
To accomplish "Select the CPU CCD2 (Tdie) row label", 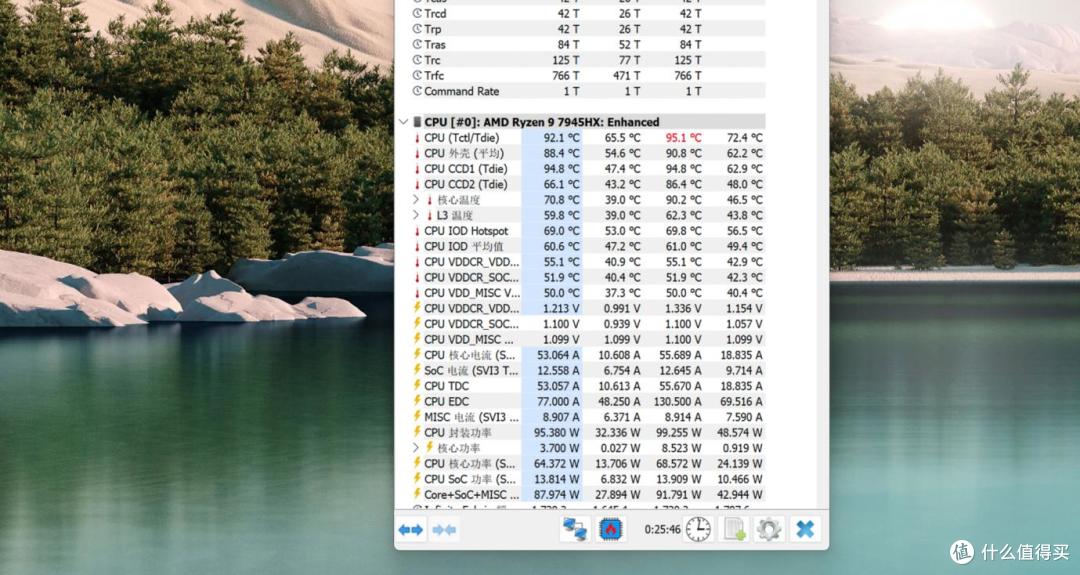I will click(466, 185).
